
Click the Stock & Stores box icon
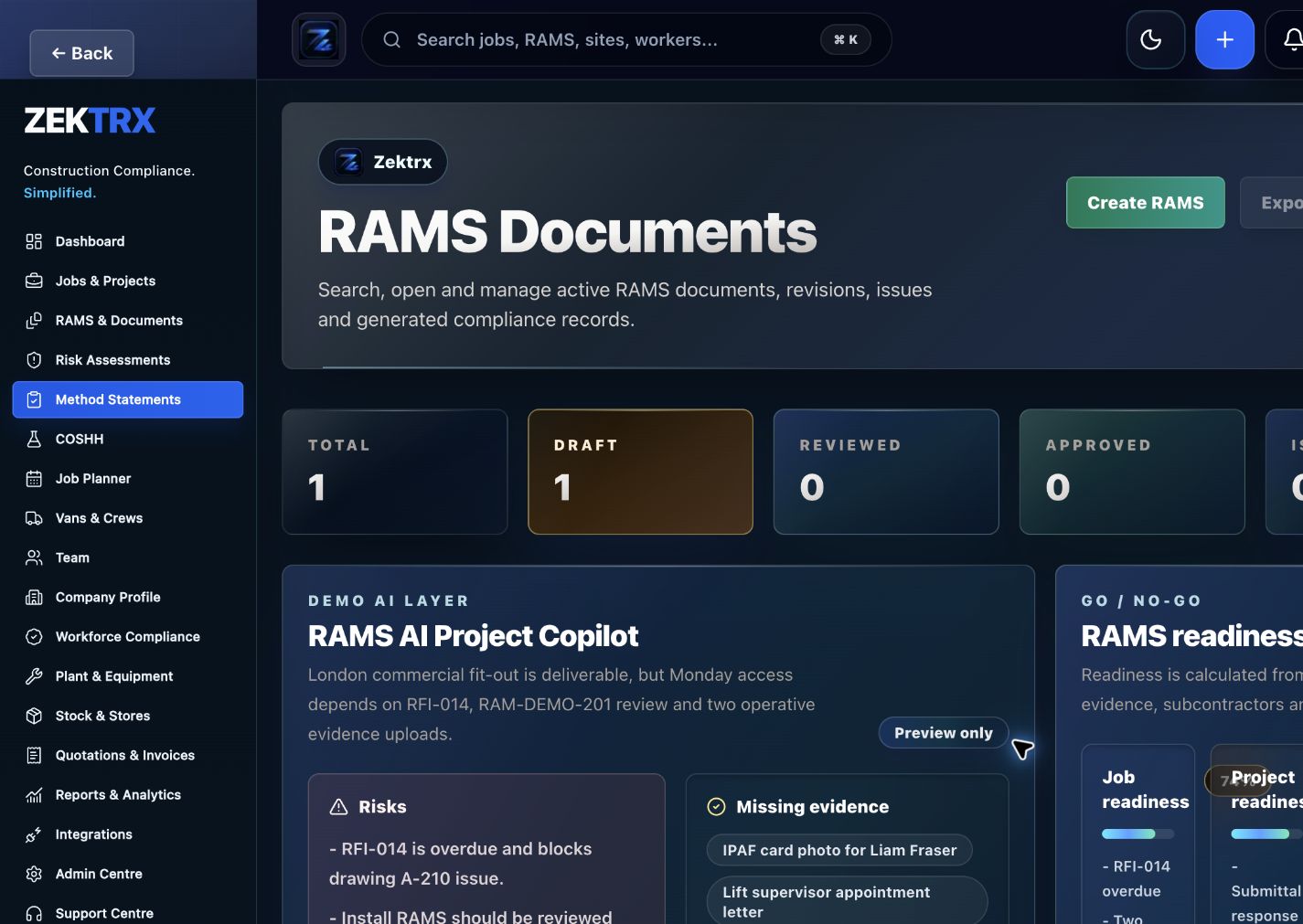click(x=34, y=716)
